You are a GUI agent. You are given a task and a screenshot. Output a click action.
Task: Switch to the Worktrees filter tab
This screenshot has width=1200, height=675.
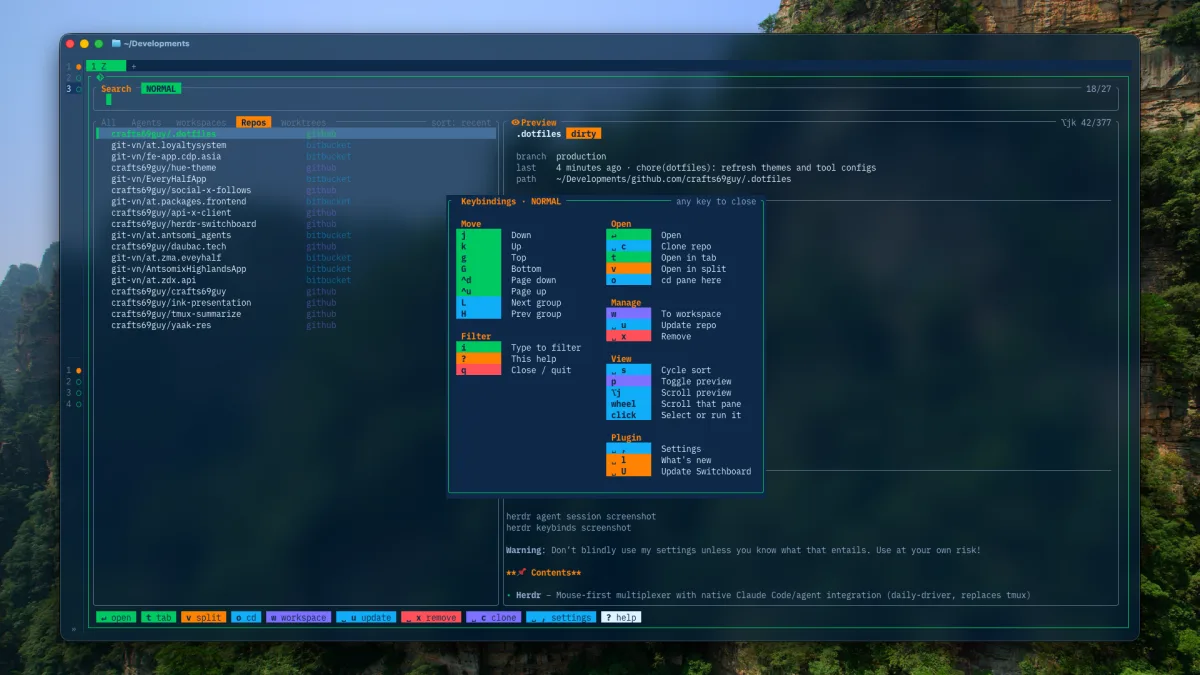[x=303, y=123]
